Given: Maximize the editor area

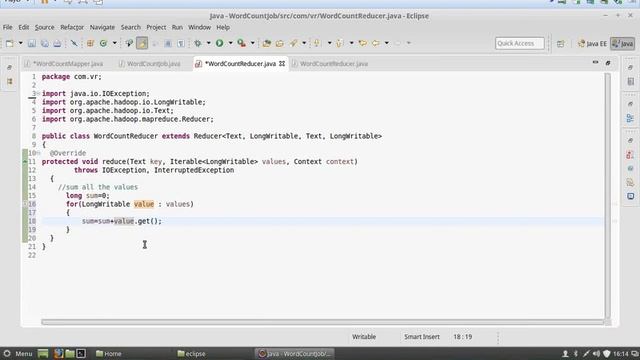Looking at the screenshot, I should pyautogui.click(x=608, y=63).
